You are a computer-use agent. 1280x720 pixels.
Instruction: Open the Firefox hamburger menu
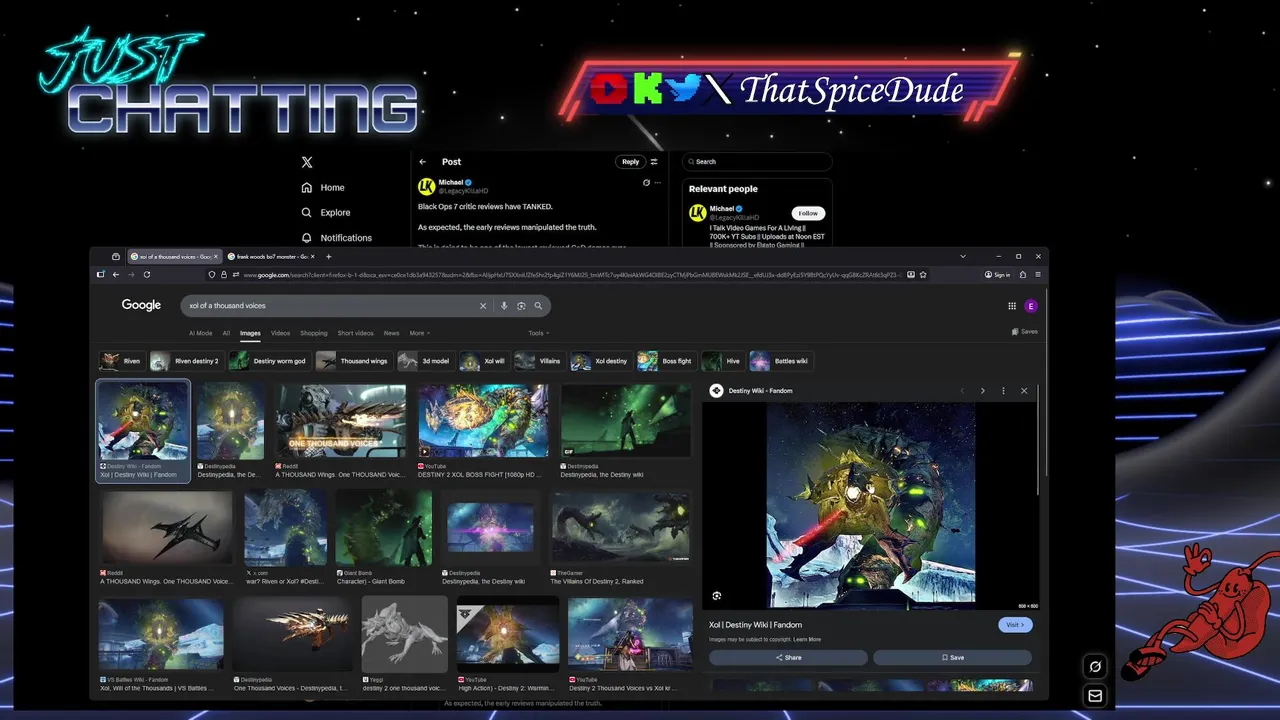tap(1038, 274)
